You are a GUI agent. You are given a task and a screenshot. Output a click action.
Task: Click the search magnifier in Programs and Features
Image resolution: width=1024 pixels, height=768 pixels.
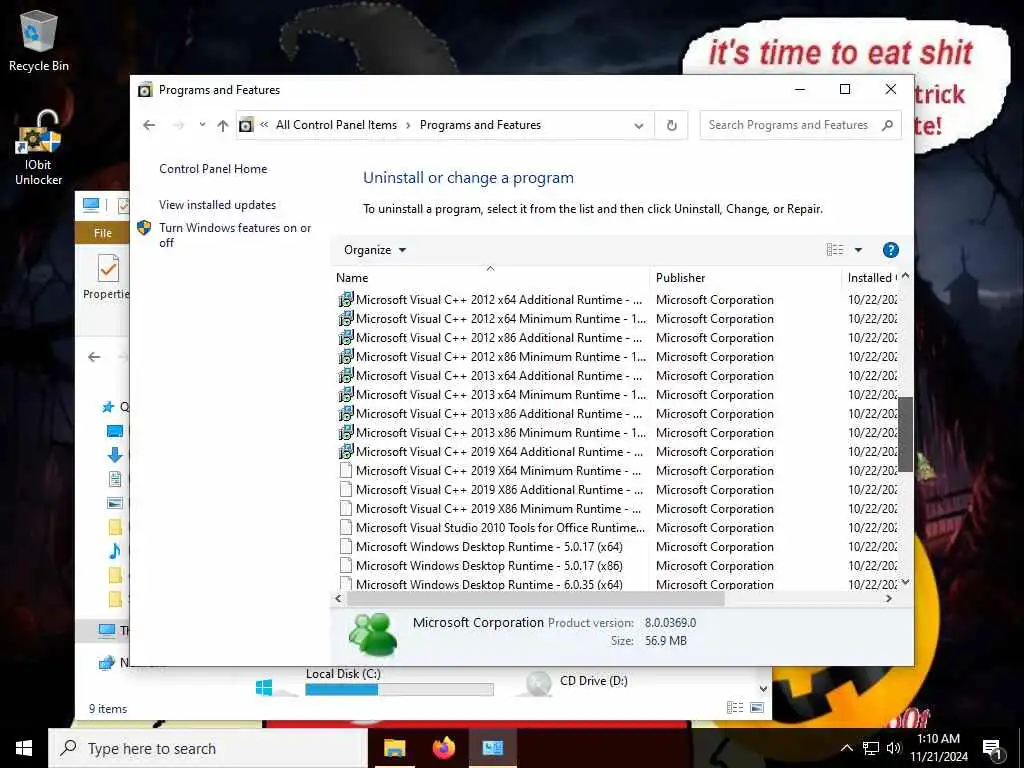point(887,125)
